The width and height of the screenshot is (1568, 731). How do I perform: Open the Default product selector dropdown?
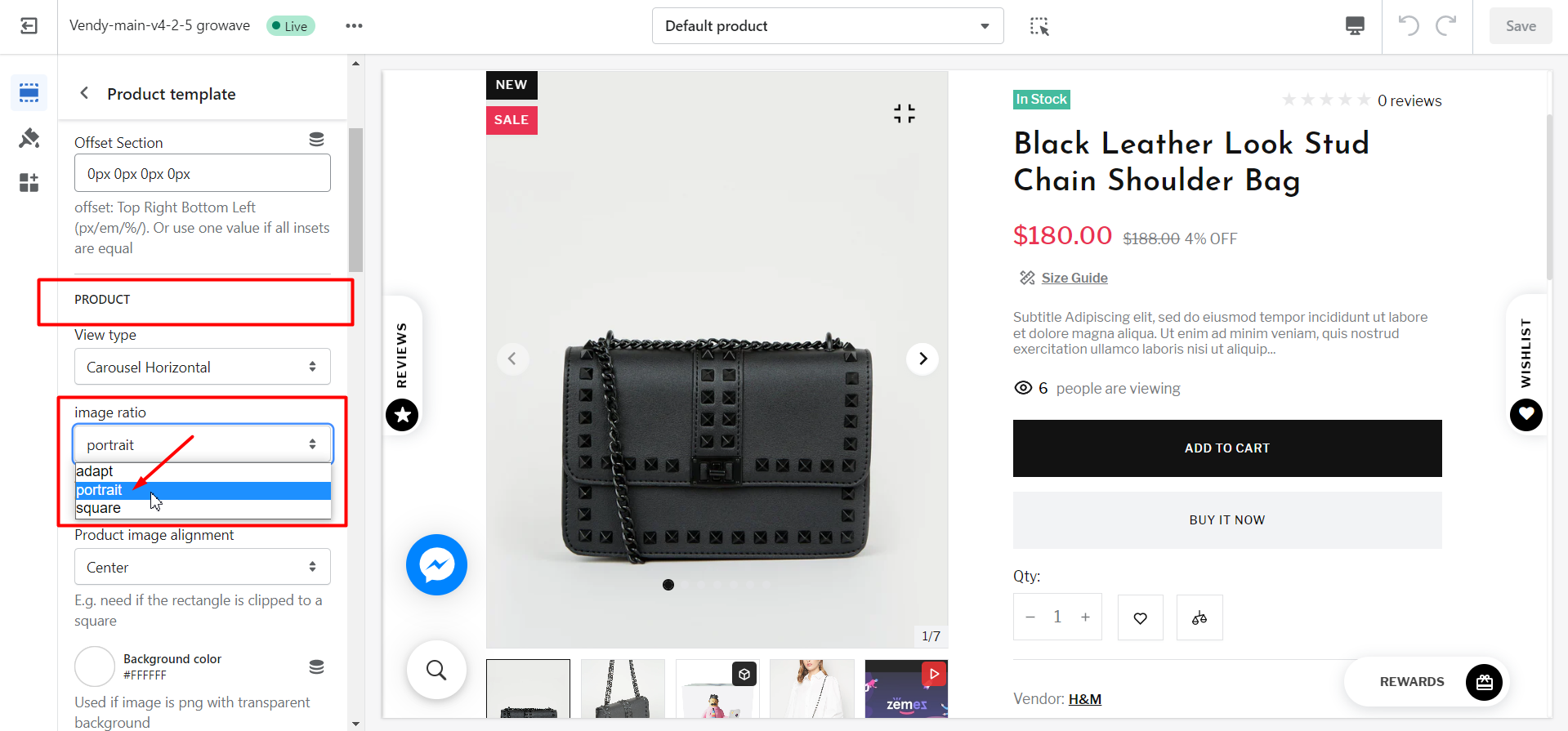826,25
